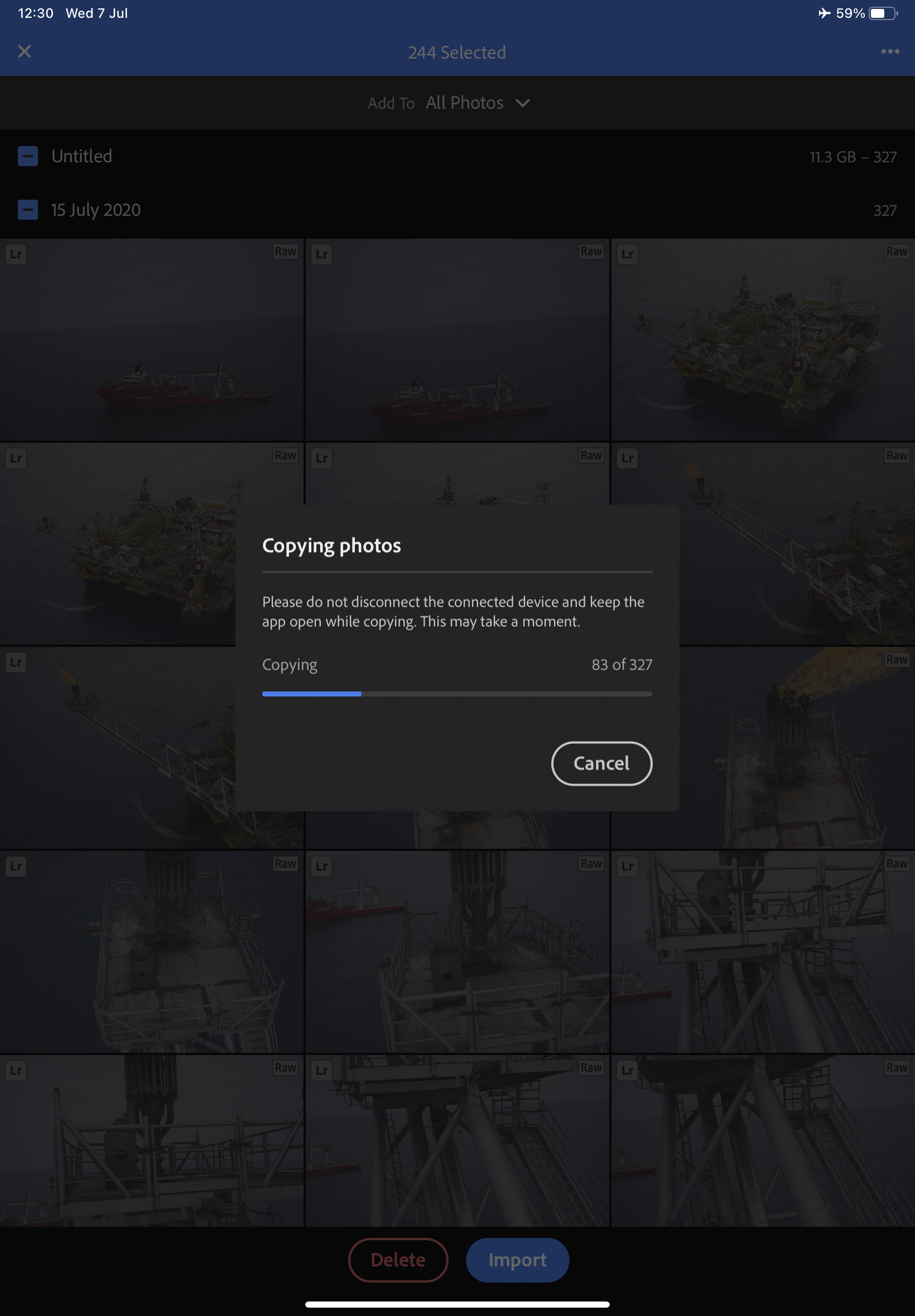
Task: Click Raw badge on second-row middle photo
Action: [591, 456]
